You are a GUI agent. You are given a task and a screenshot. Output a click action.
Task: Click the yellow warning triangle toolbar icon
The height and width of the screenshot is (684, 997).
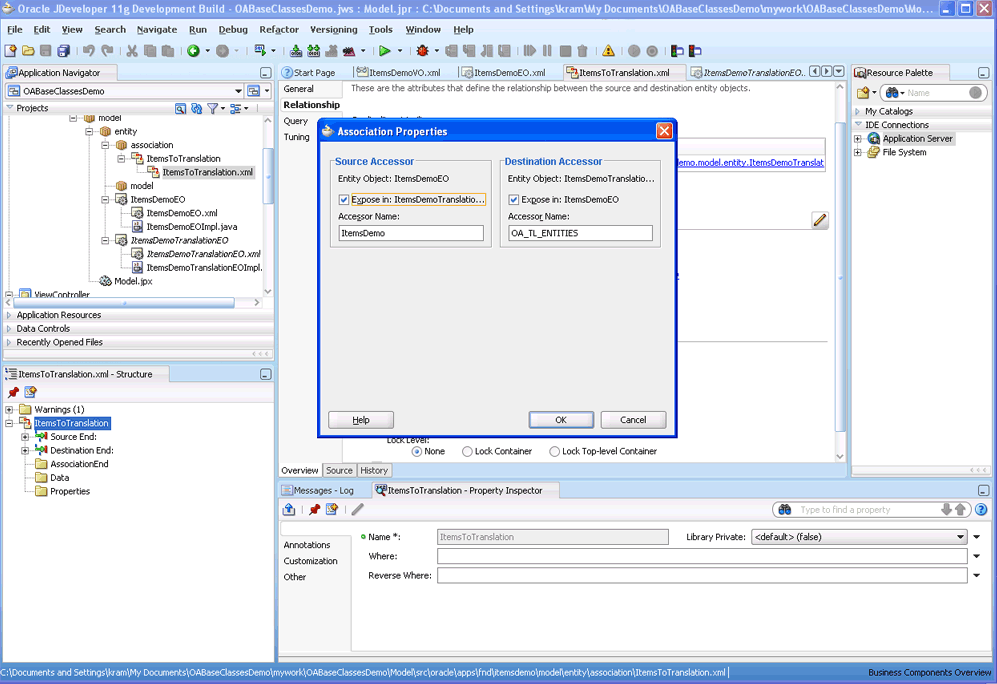609,51
